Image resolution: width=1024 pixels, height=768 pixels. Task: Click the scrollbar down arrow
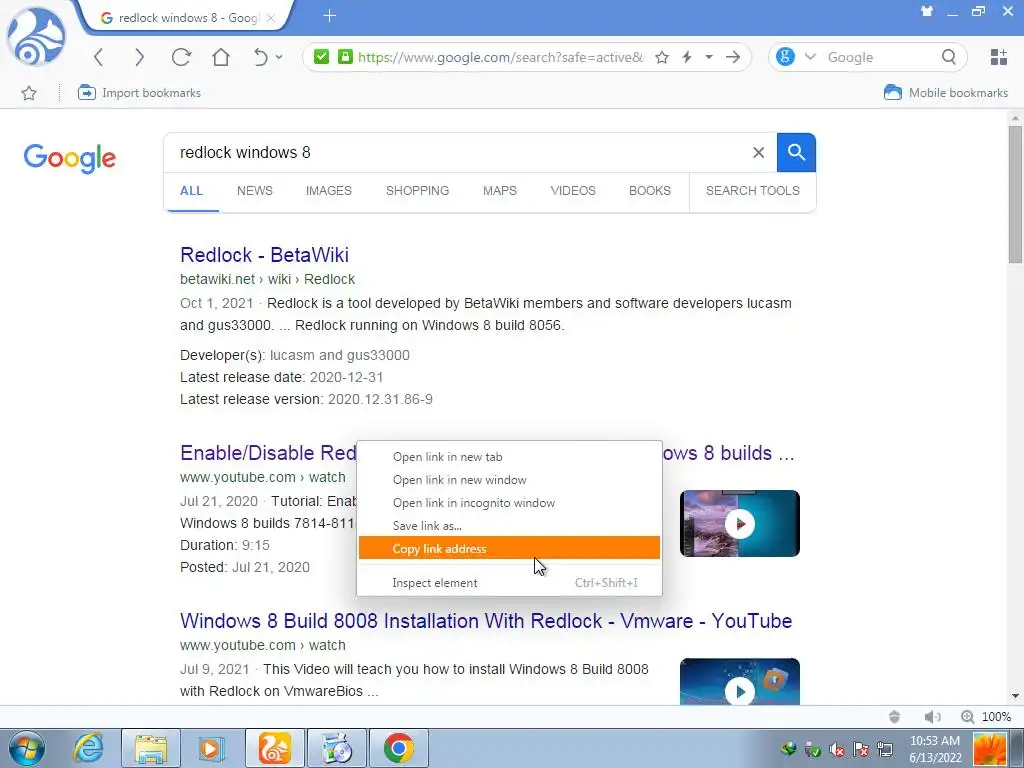coord(1015,696)
